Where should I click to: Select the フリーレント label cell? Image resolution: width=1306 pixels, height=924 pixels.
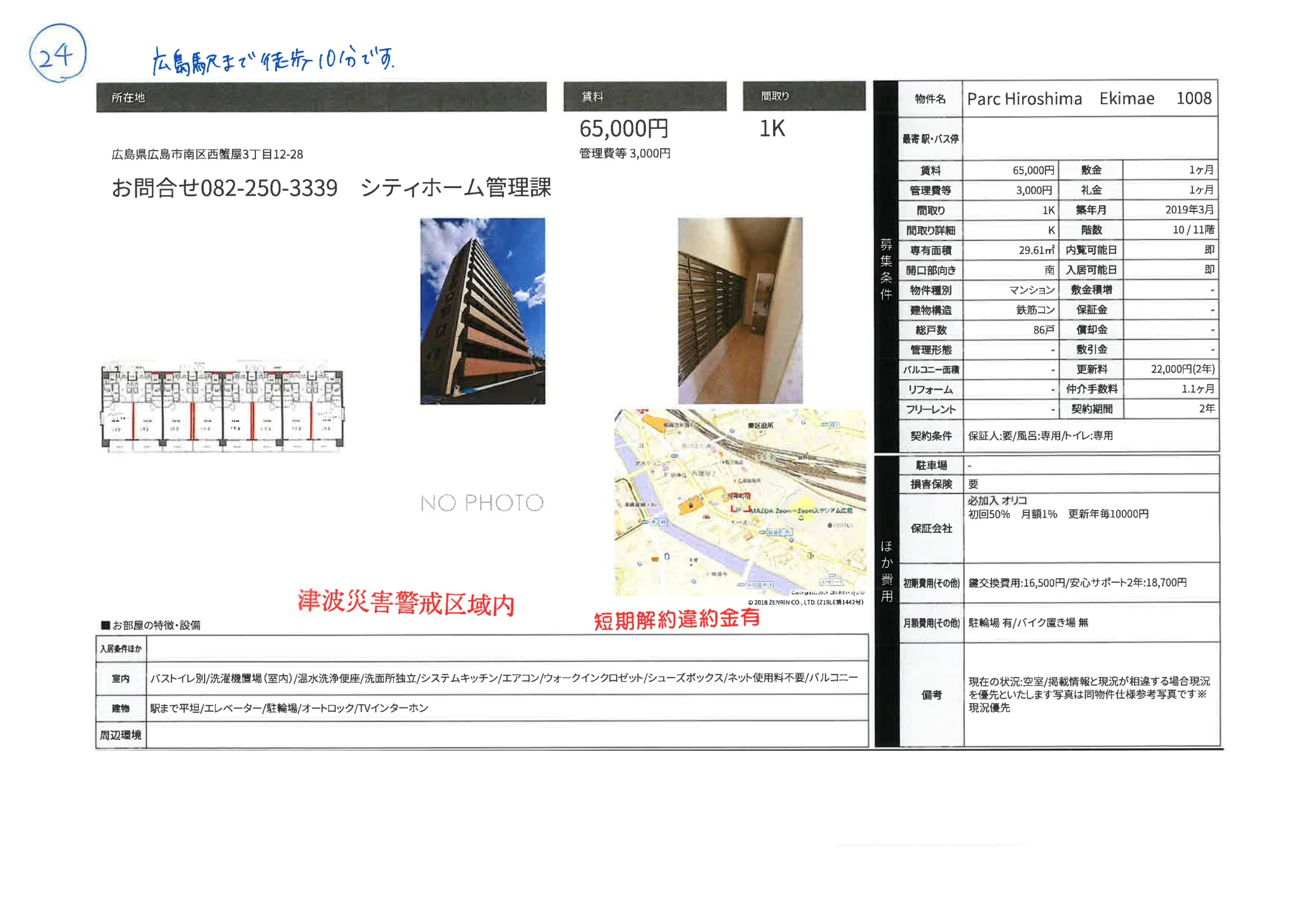(x=931, y=410)
